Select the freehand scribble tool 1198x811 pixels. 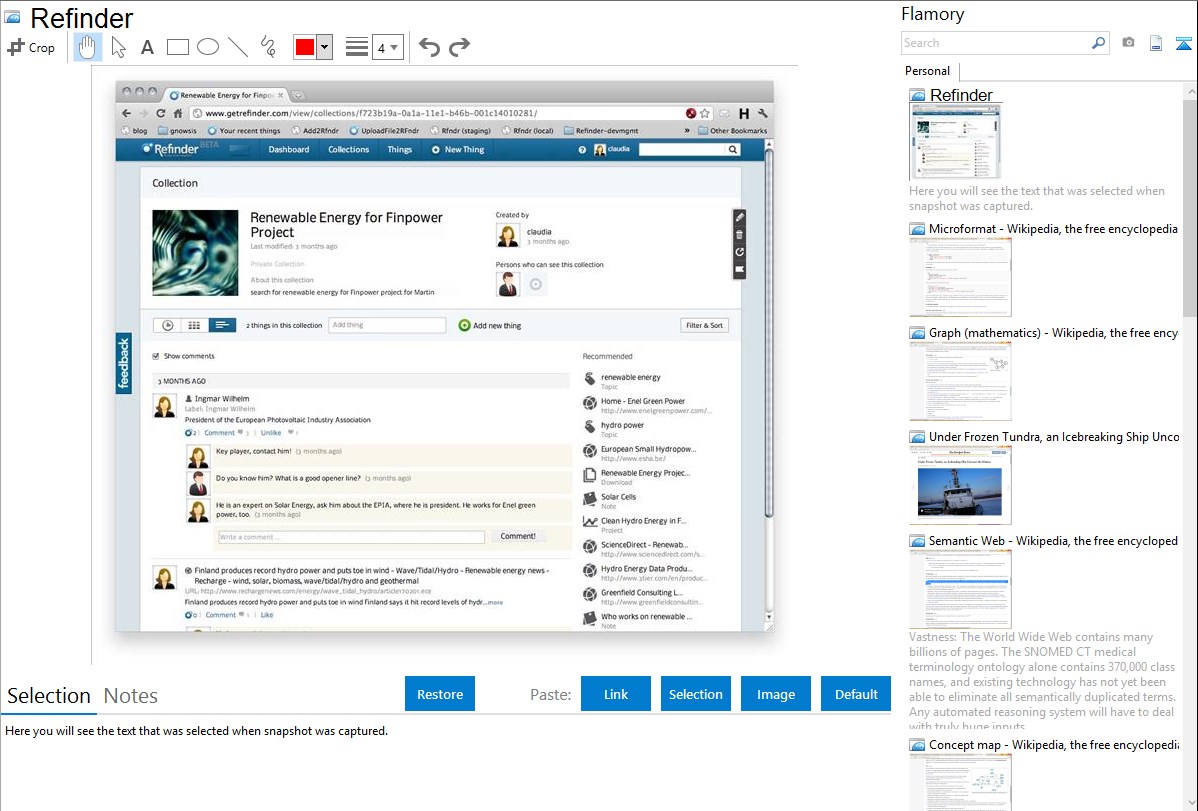268,47
